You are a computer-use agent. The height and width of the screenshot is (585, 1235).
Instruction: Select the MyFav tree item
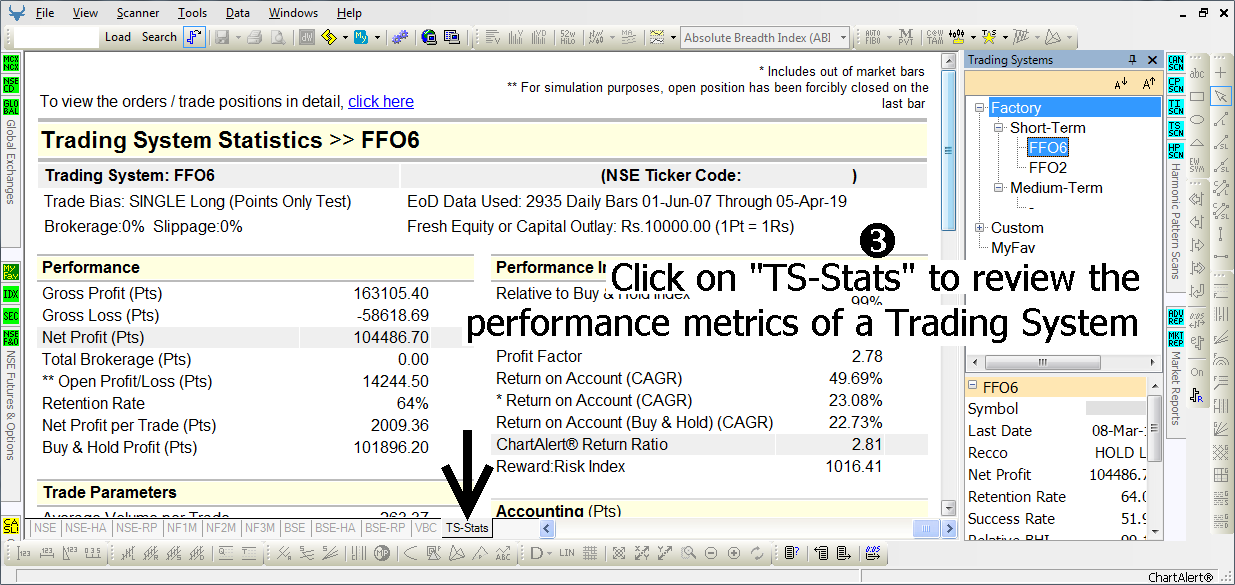1013,247
